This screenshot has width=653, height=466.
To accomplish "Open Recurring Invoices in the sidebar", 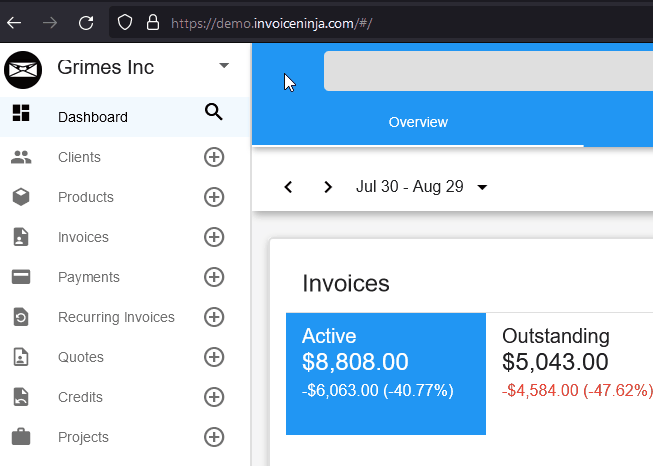I will 116,317.
